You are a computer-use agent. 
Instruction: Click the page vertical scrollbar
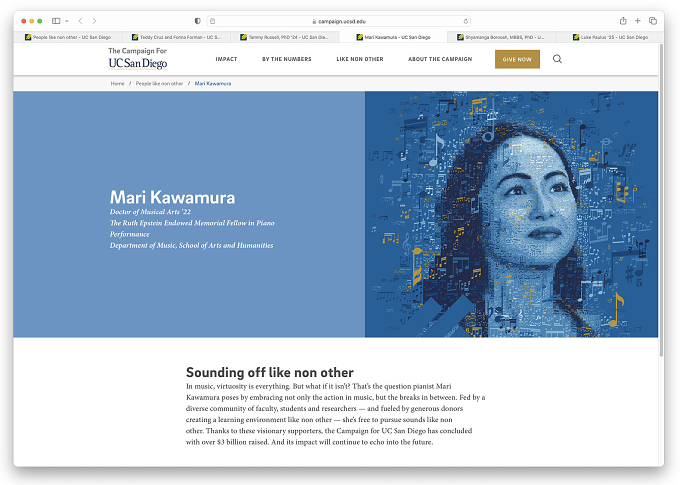coord(661,200)
